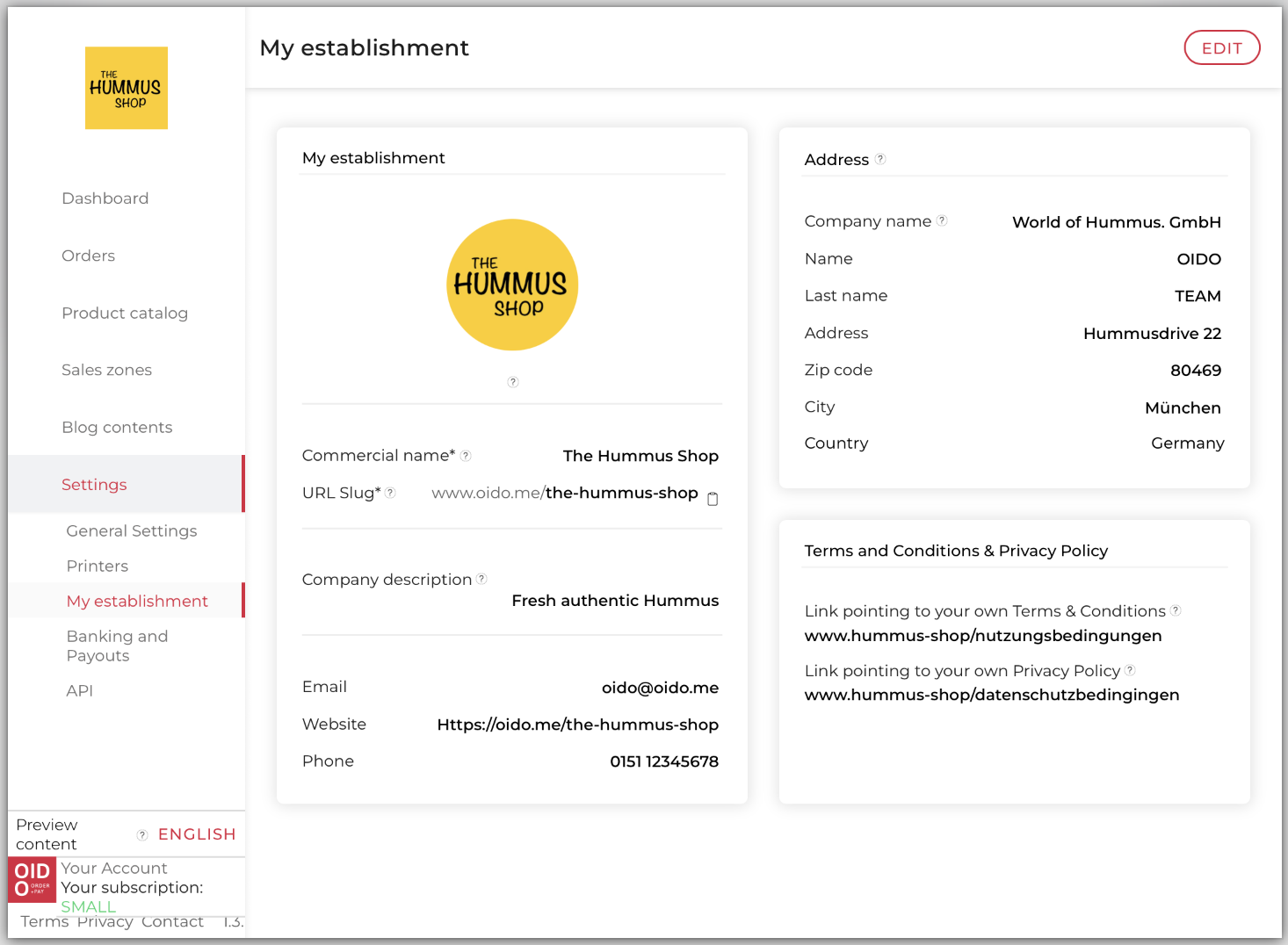Select the Printers settings submenu
The width and height of the screenshot is (1288, 945).
pos(98,566)
